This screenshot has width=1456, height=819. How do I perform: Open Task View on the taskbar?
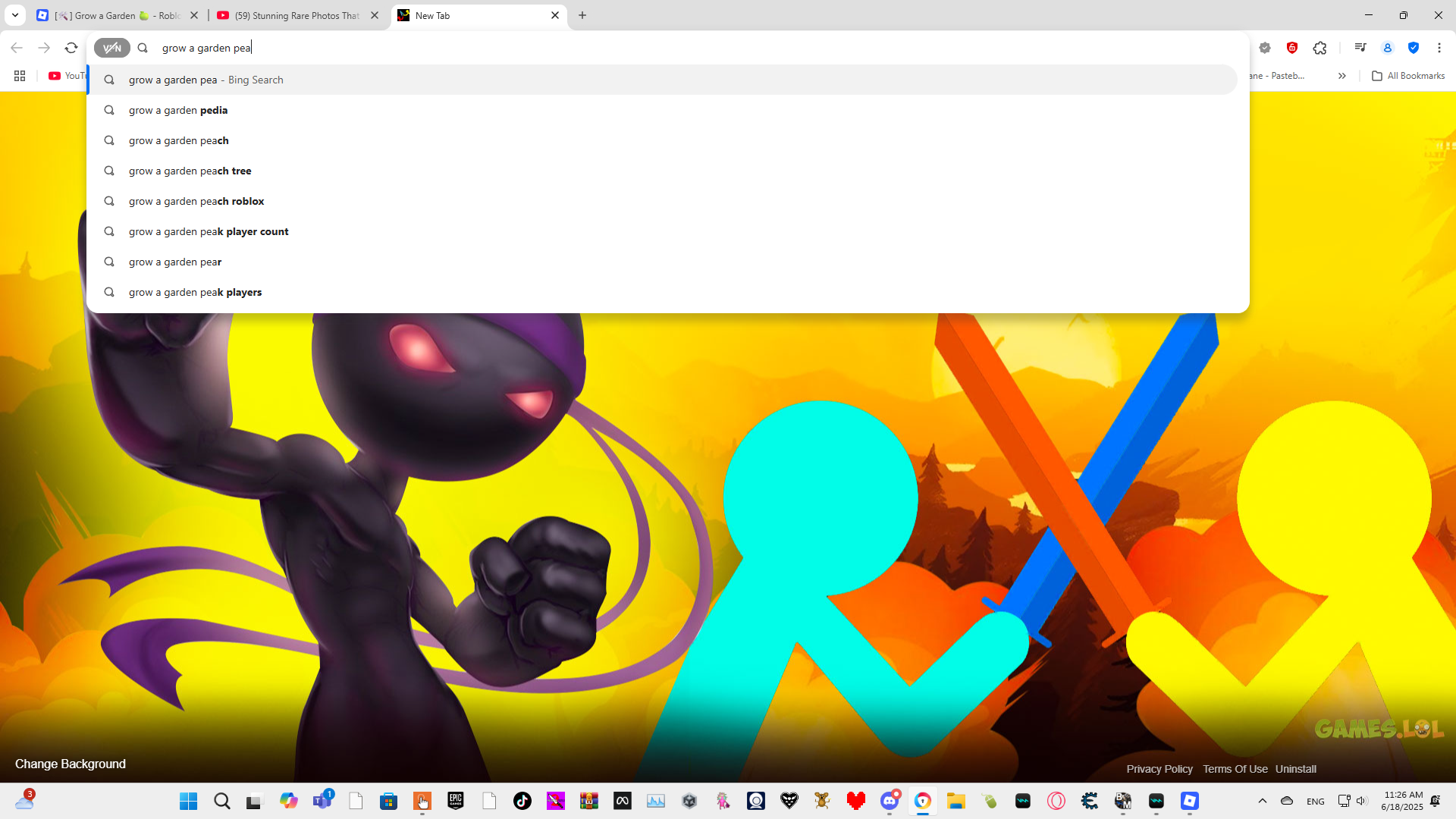254,801
